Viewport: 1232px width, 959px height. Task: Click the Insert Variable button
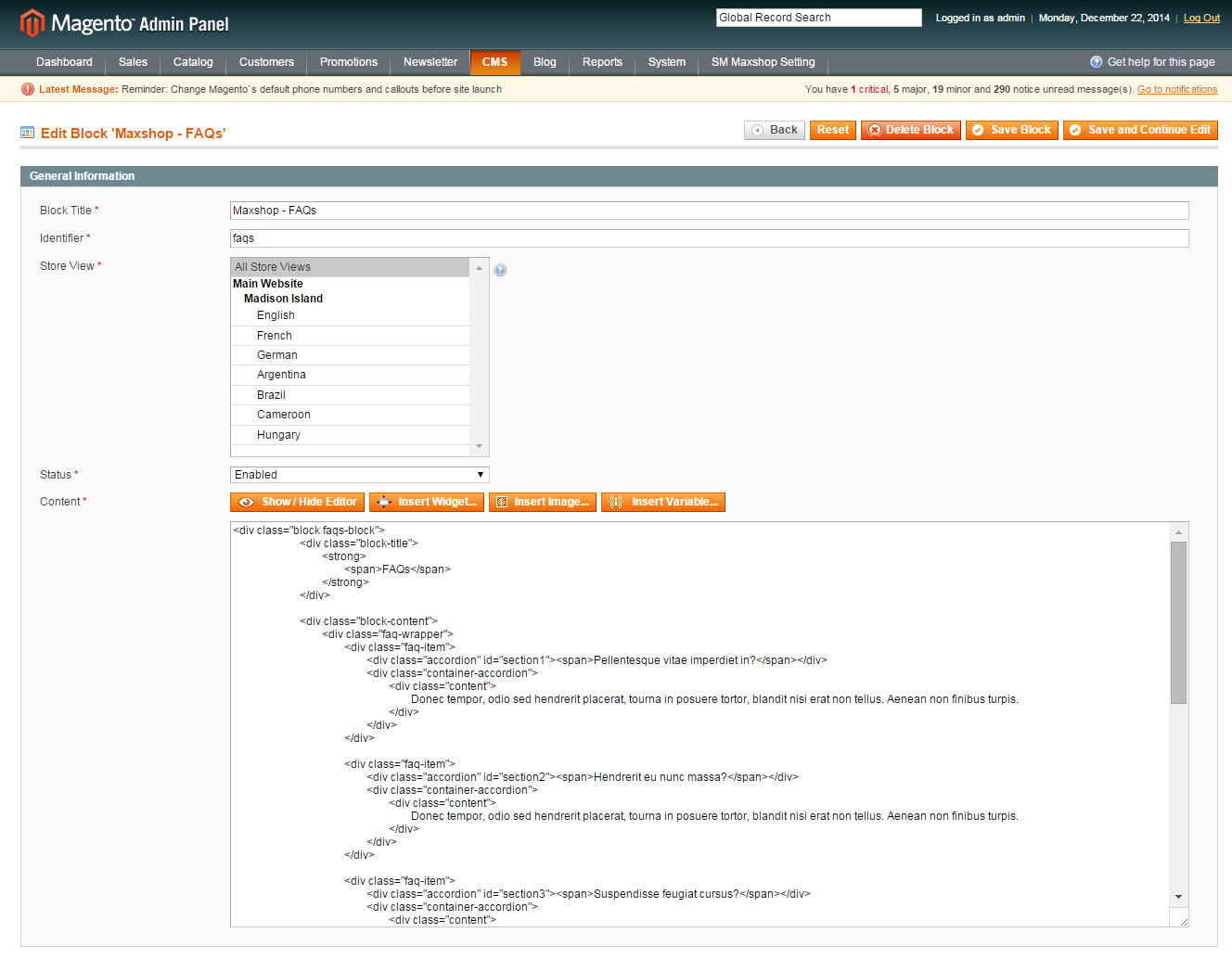663,502
